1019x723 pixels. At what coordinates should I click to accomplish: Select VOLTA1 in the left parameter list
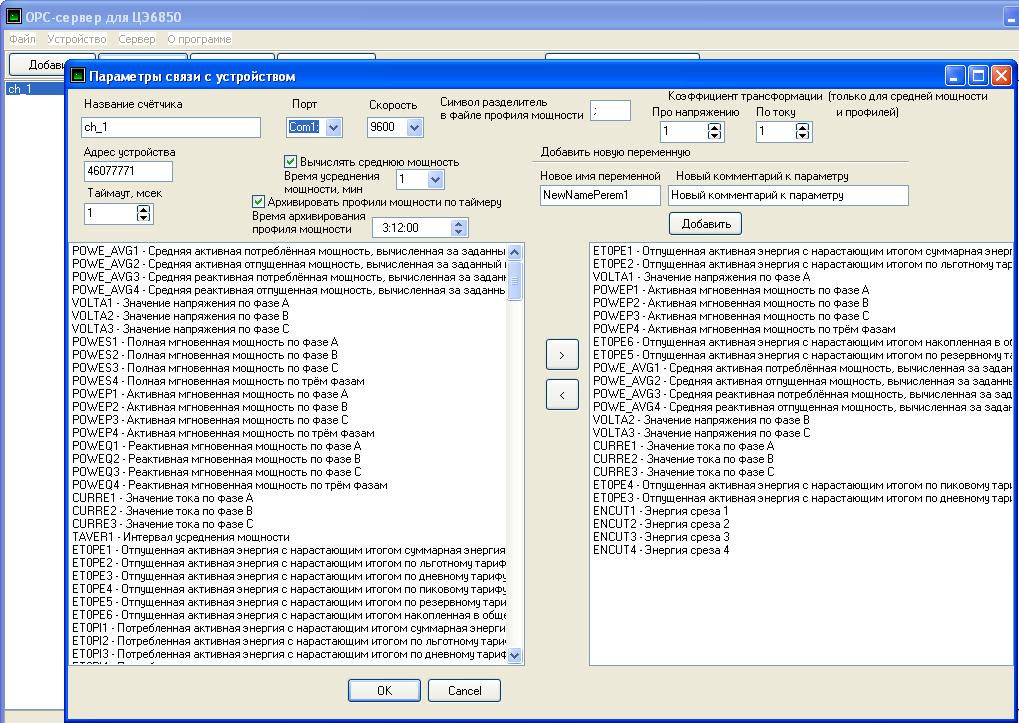point(180,302)
